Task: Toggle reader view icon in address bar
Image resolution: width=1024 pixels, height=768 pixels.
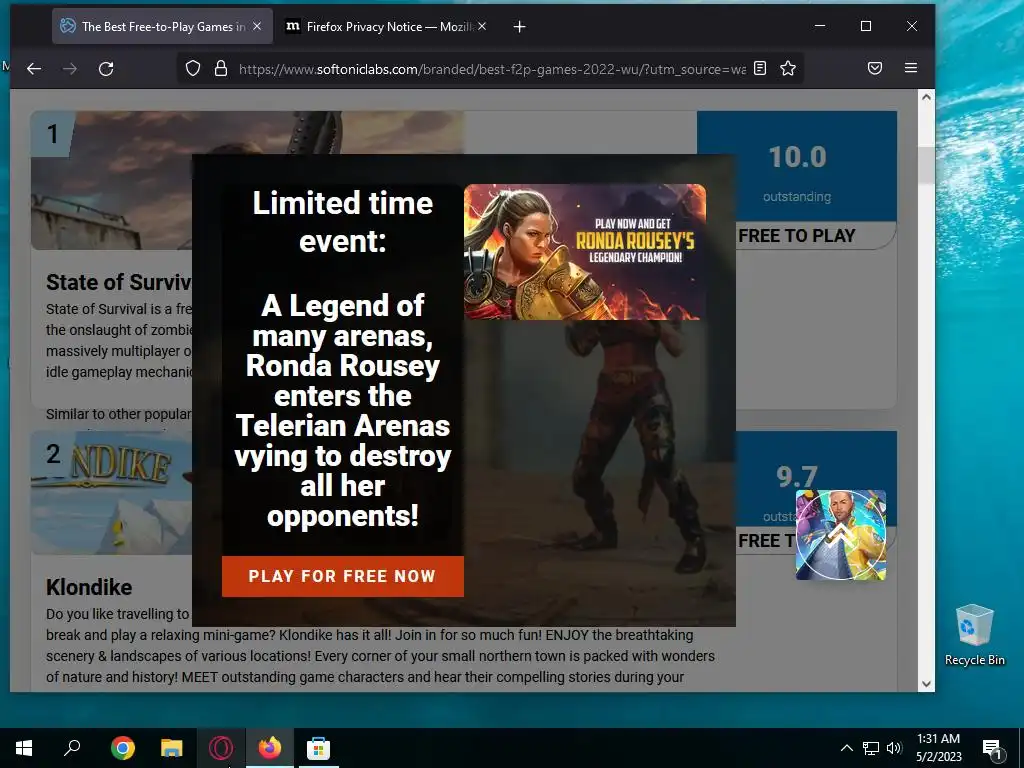Action: tap(760, 69)
